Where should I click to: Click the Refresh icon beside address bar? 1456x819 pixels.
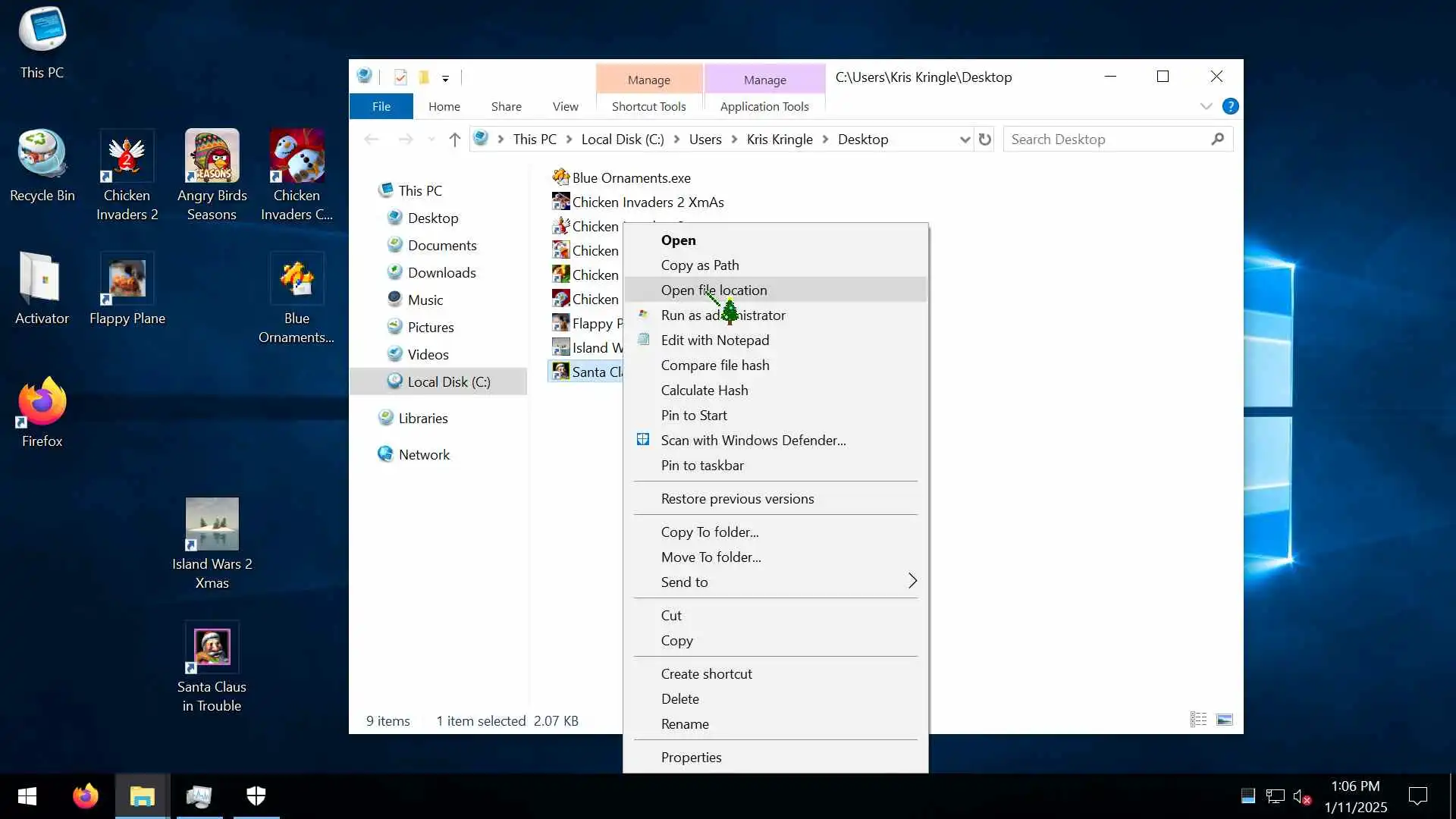pyautogui.click(x=984, y=140)
